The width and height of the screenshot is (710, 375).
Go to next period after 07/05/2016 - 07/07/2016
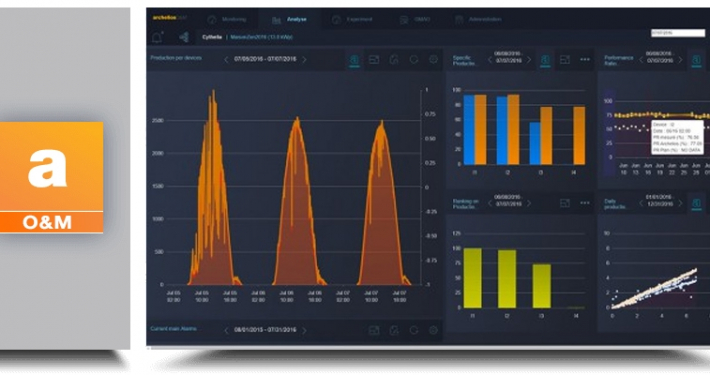(304, 59)
